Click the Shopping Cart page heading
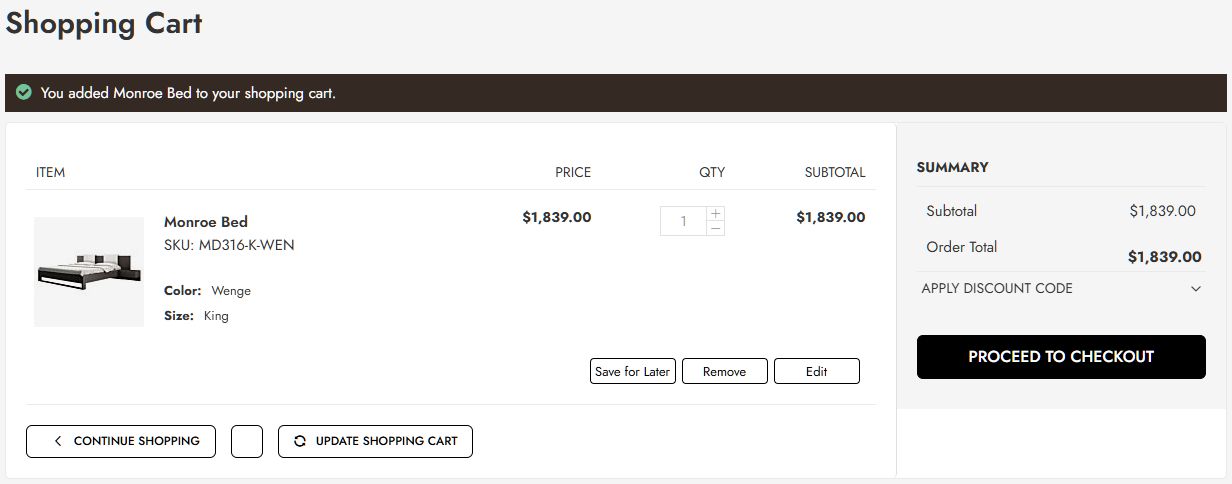Viewport: 1232px width, 484px height. (x=104, y=23)
